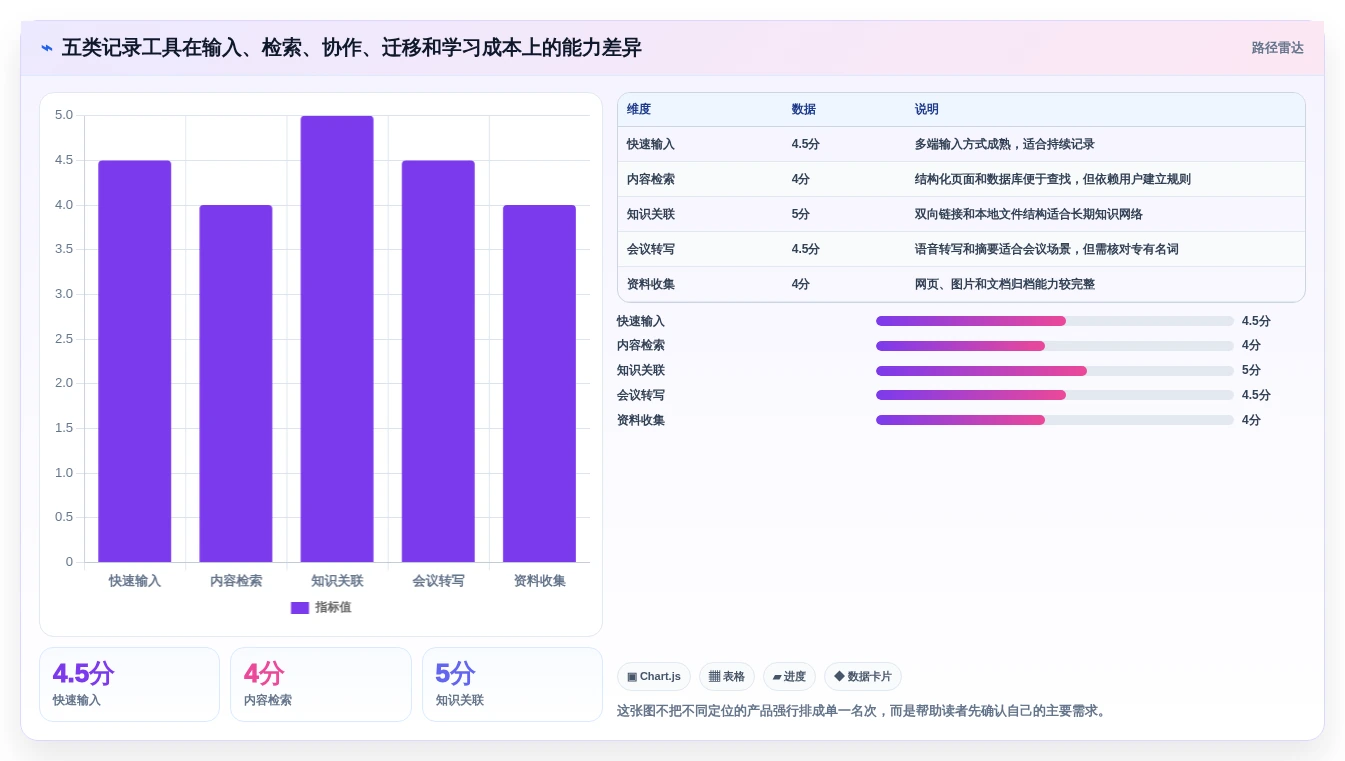
Task: Click the 2.5 y-axis tick label
Action: pyautogui.click(x=64, y=339)
